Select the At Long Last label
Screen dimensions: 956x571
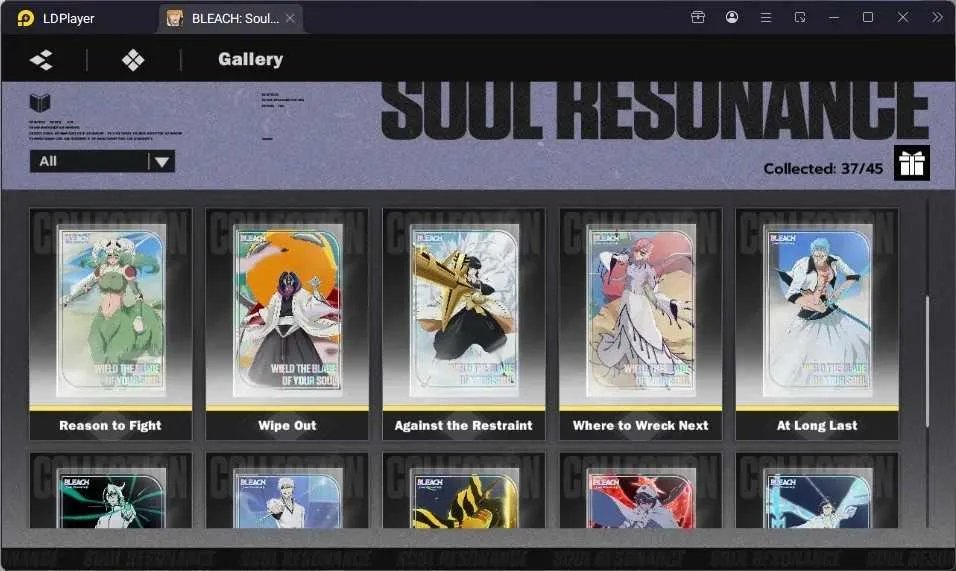coord(817,425)
